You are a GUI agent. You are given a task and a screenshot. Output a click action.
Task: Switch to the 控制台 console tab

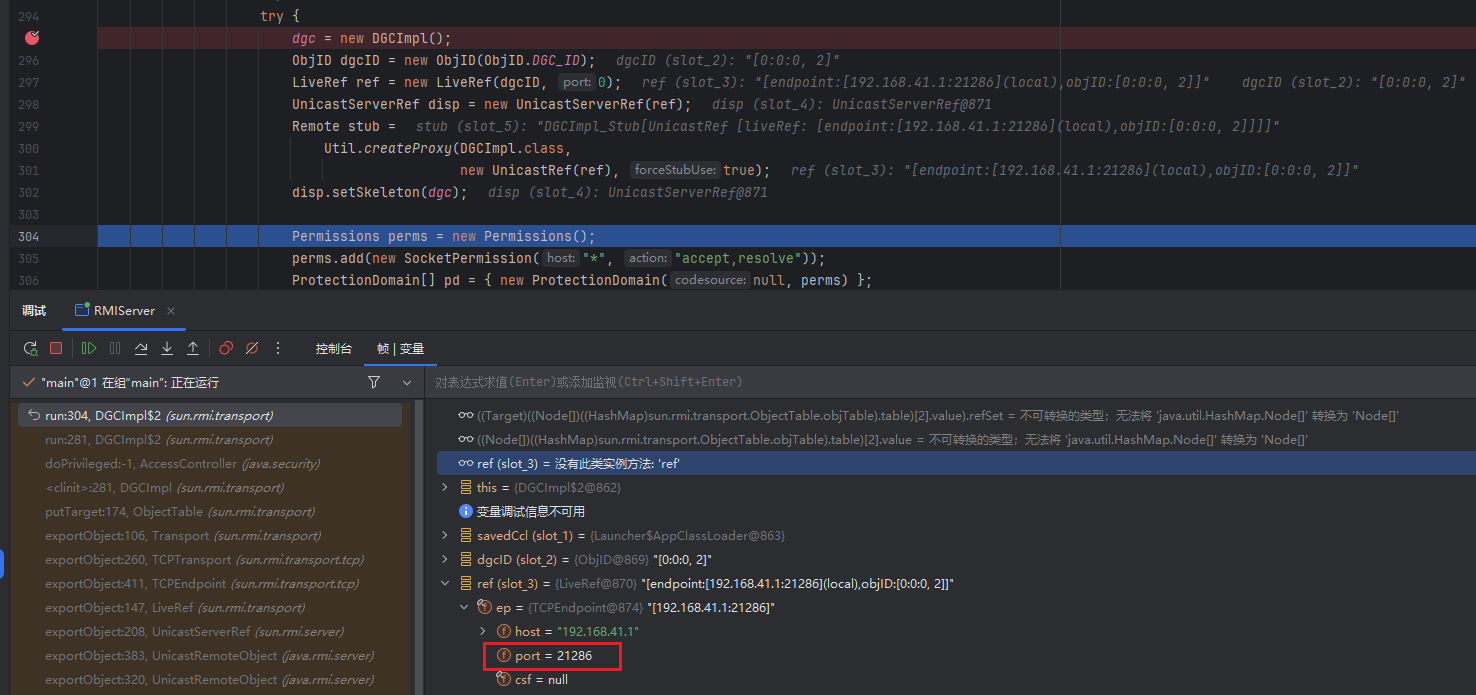(333, 348)
